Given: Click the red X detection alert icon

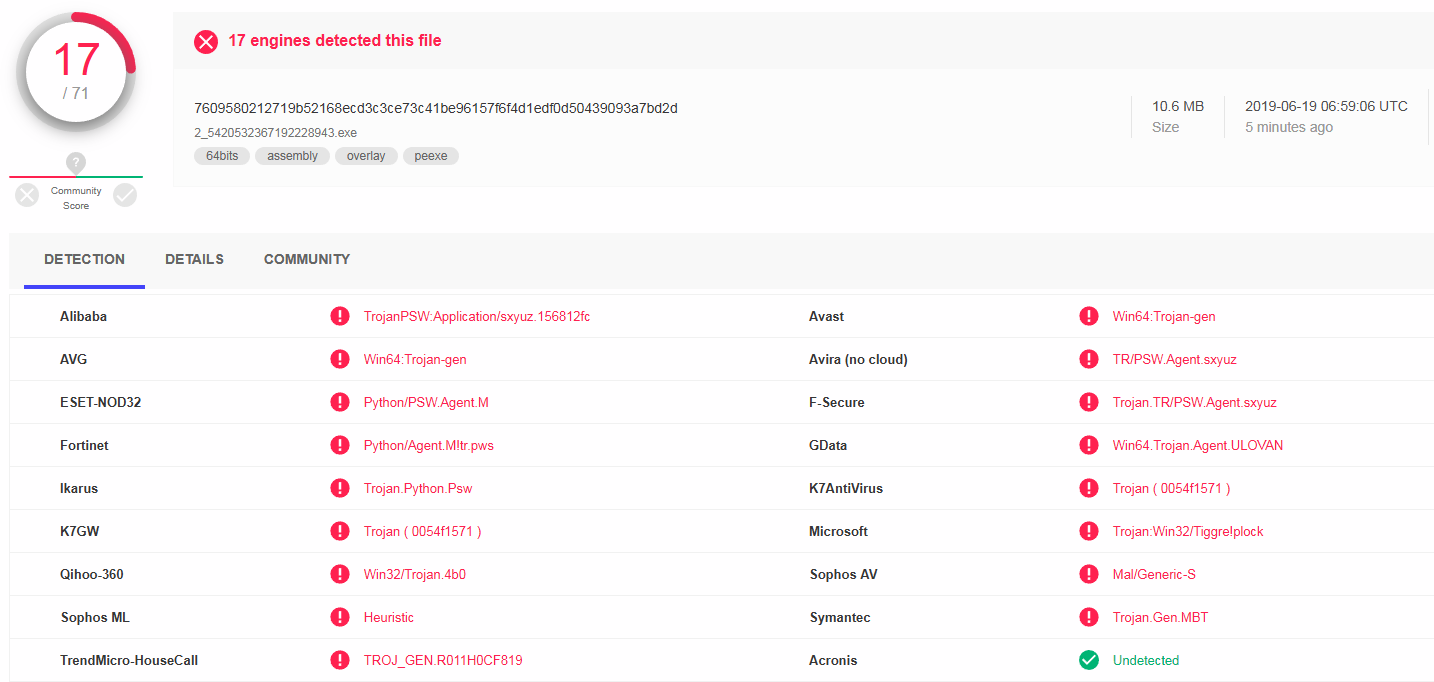Looking at the screenshot, I should click(206, 41).
